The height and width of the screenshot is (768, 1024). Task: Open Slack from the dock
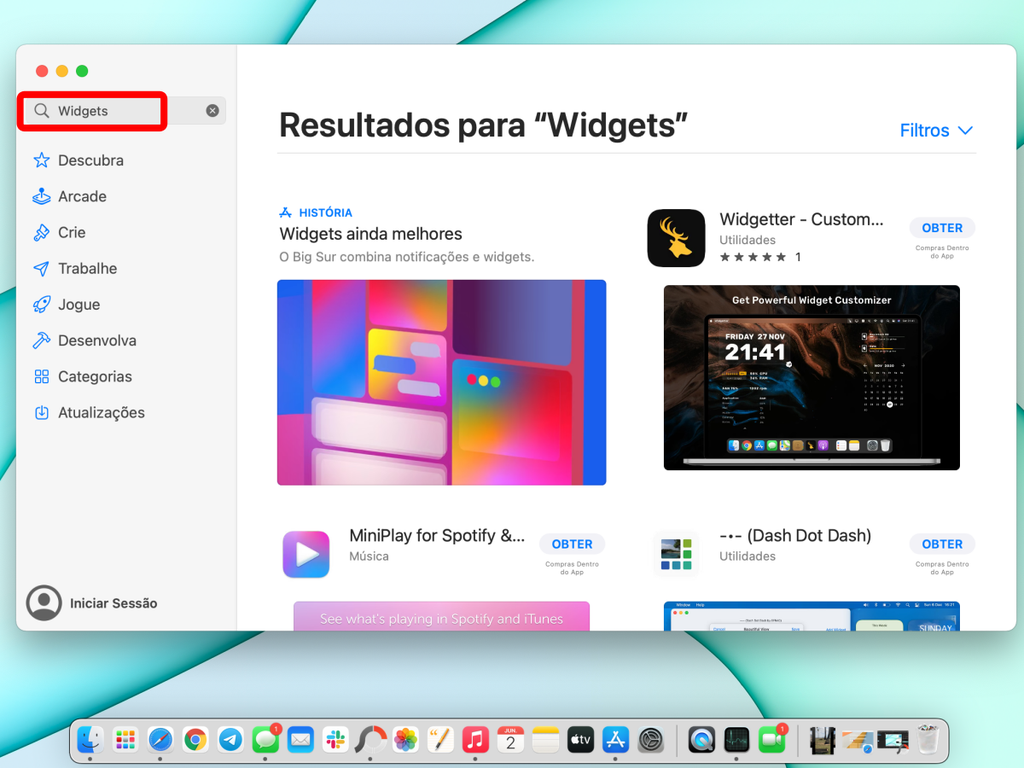[x=336, y=740]
